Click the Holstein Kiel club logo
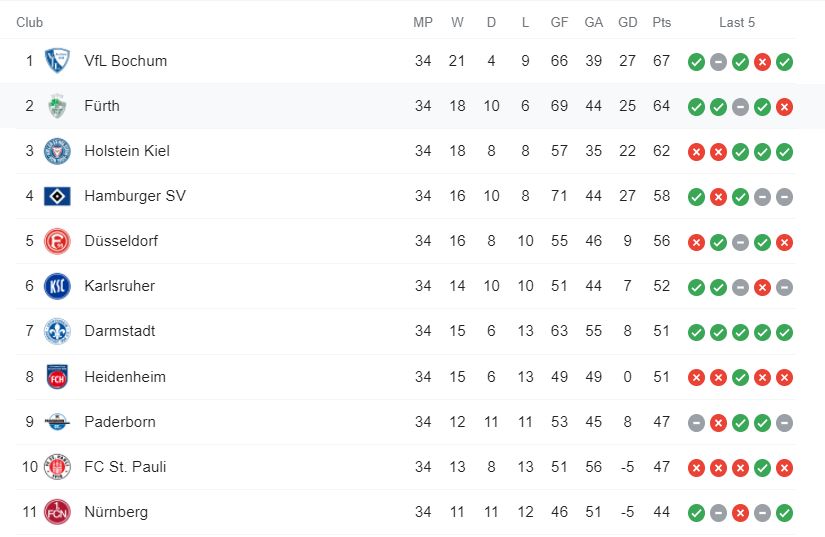825x537 pixels. 57,151
